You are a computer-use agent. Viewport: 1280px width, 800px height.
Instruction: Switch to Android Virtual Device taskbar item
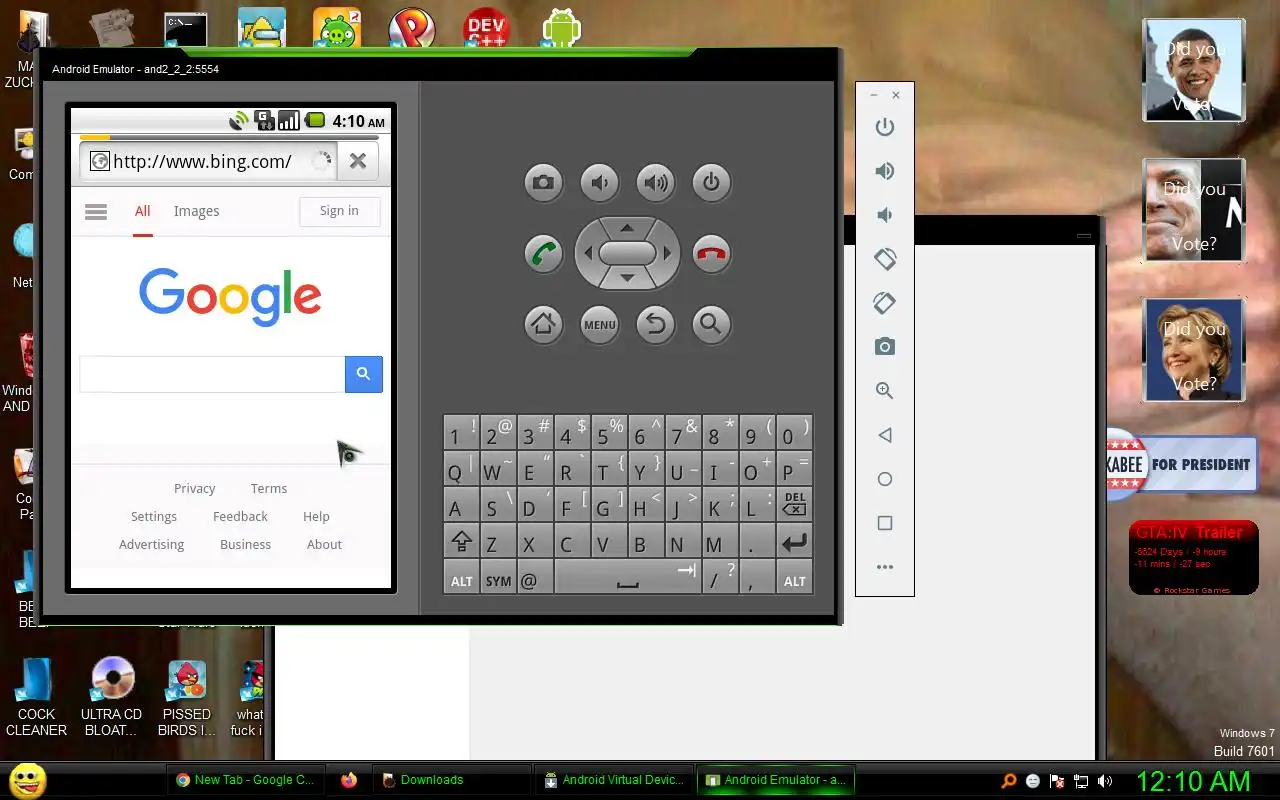pos(615,780)
